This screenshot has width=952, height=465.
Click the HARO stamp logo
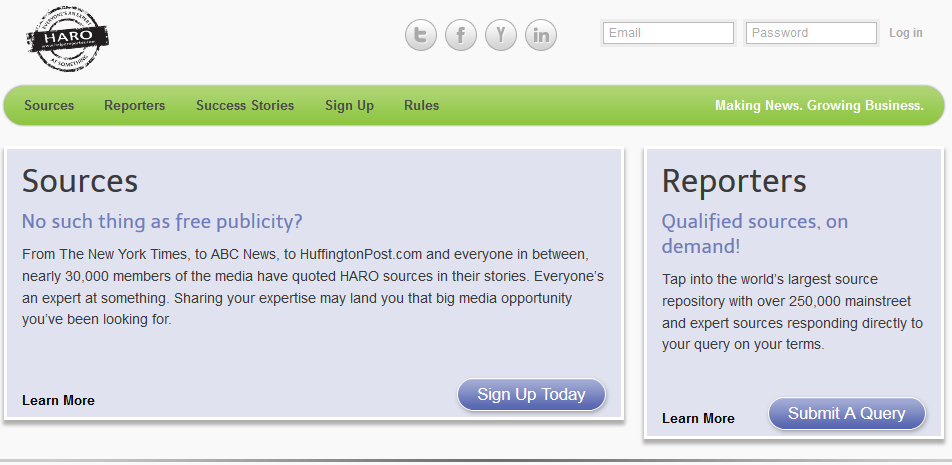click(67, 39)
